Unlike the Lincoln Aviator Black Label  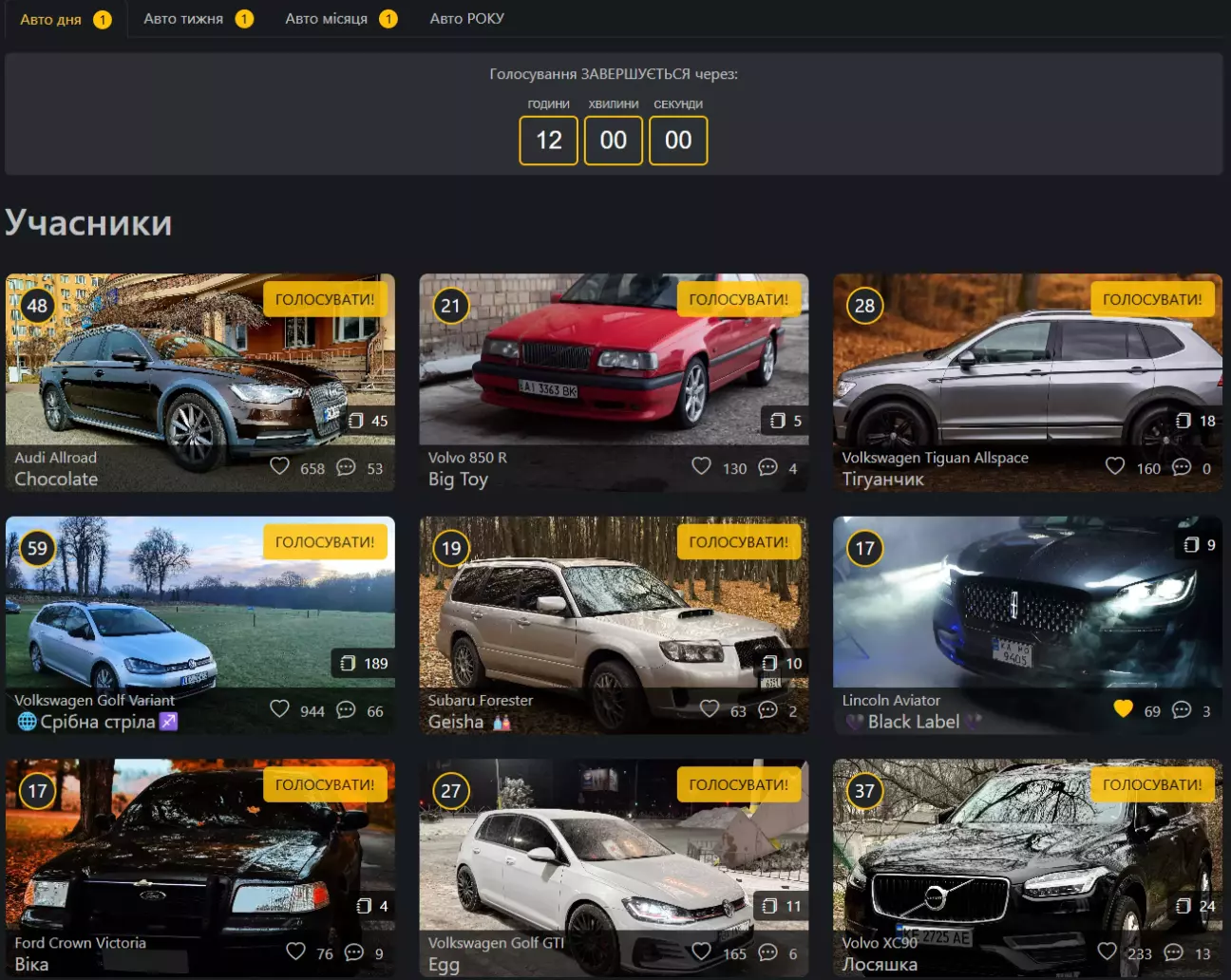pos(1123,708)
